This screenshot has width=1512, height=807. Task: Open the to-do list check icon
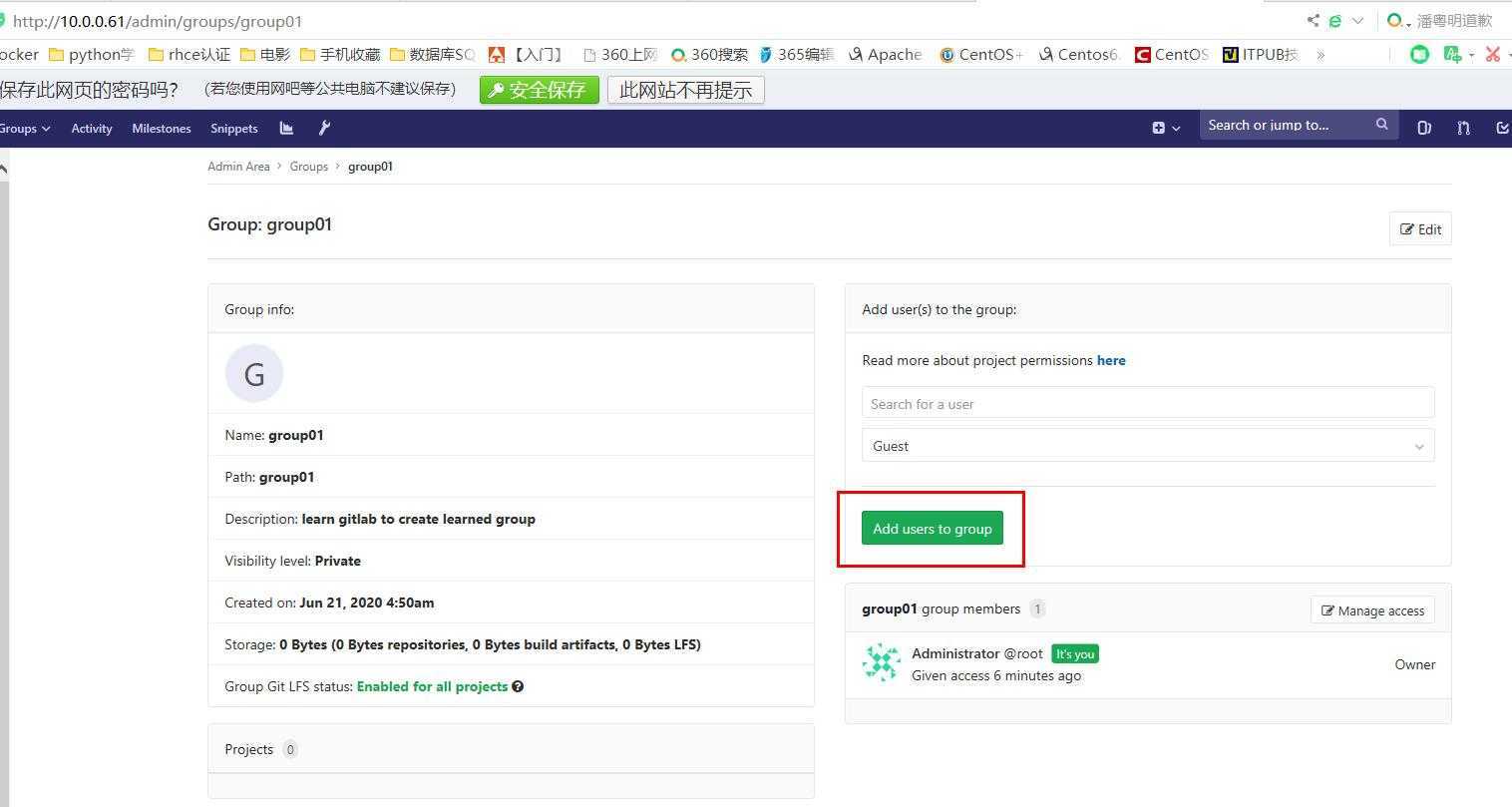pos(1503,128)
